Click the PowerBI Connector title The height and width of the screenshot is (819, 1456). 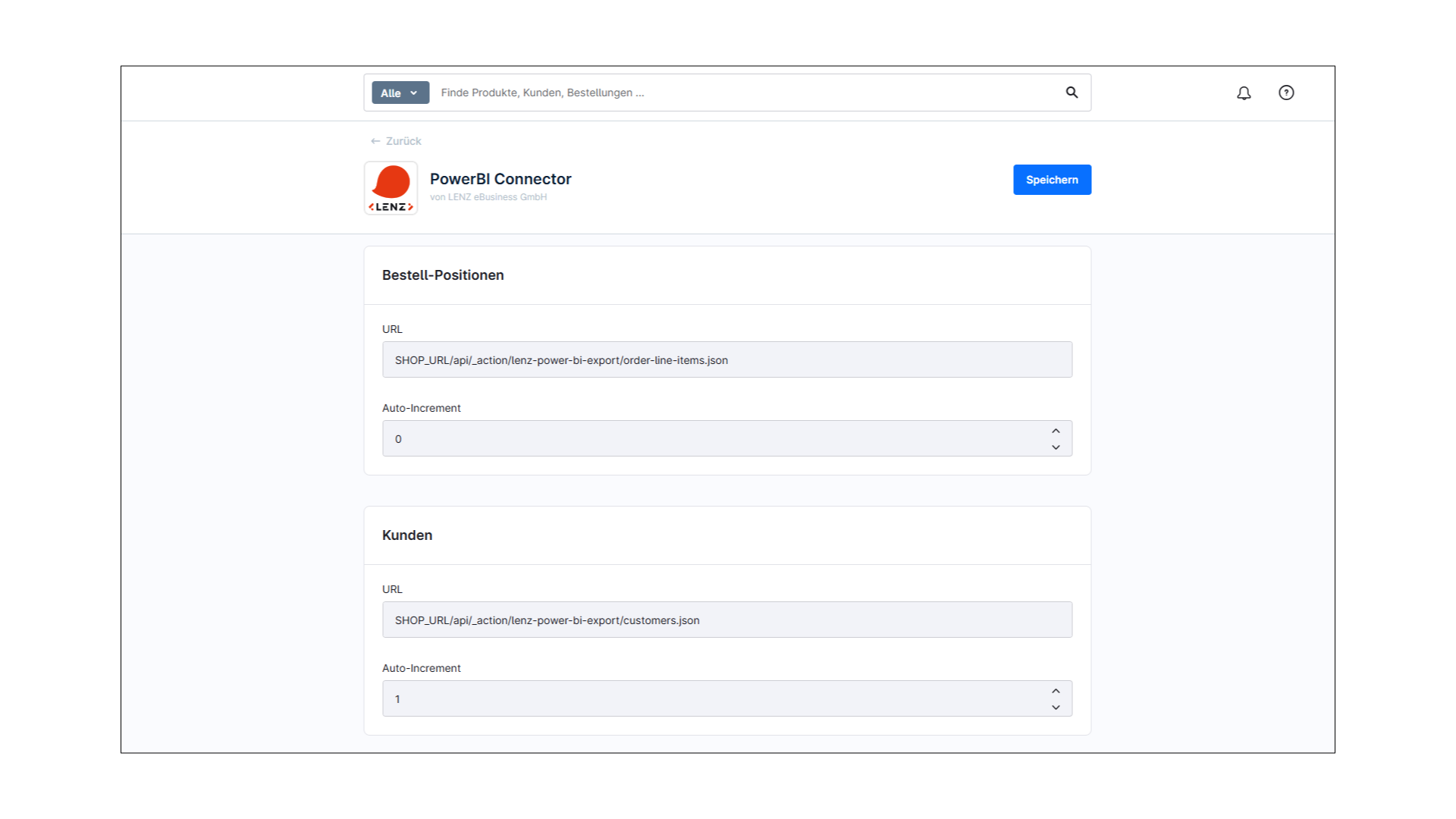click(x=500, y=179)
